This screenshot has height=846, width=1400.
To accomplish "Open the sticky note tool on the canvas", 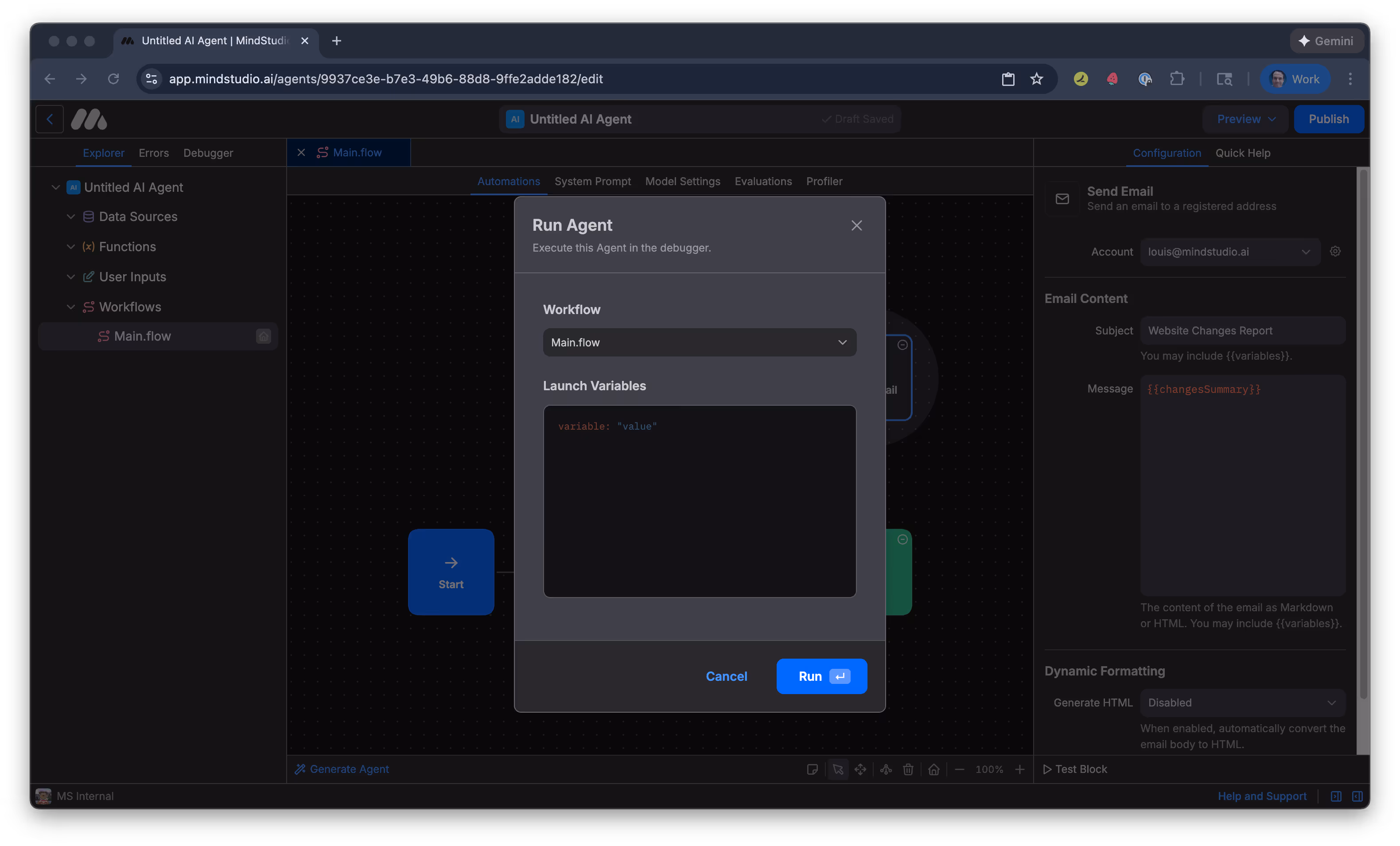I will 813,769.
